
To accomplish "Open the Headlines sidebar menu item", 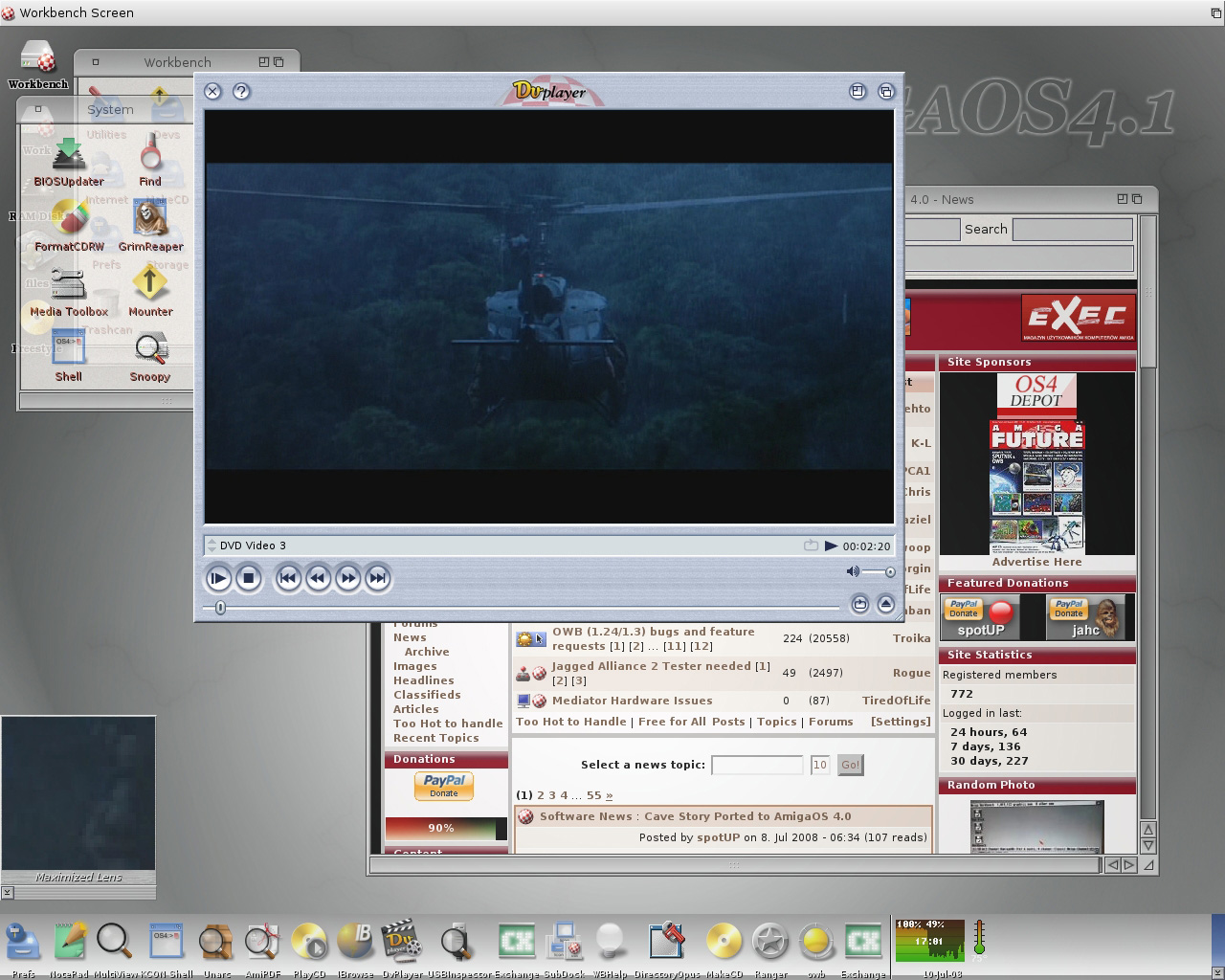I will tap(423, 680).
